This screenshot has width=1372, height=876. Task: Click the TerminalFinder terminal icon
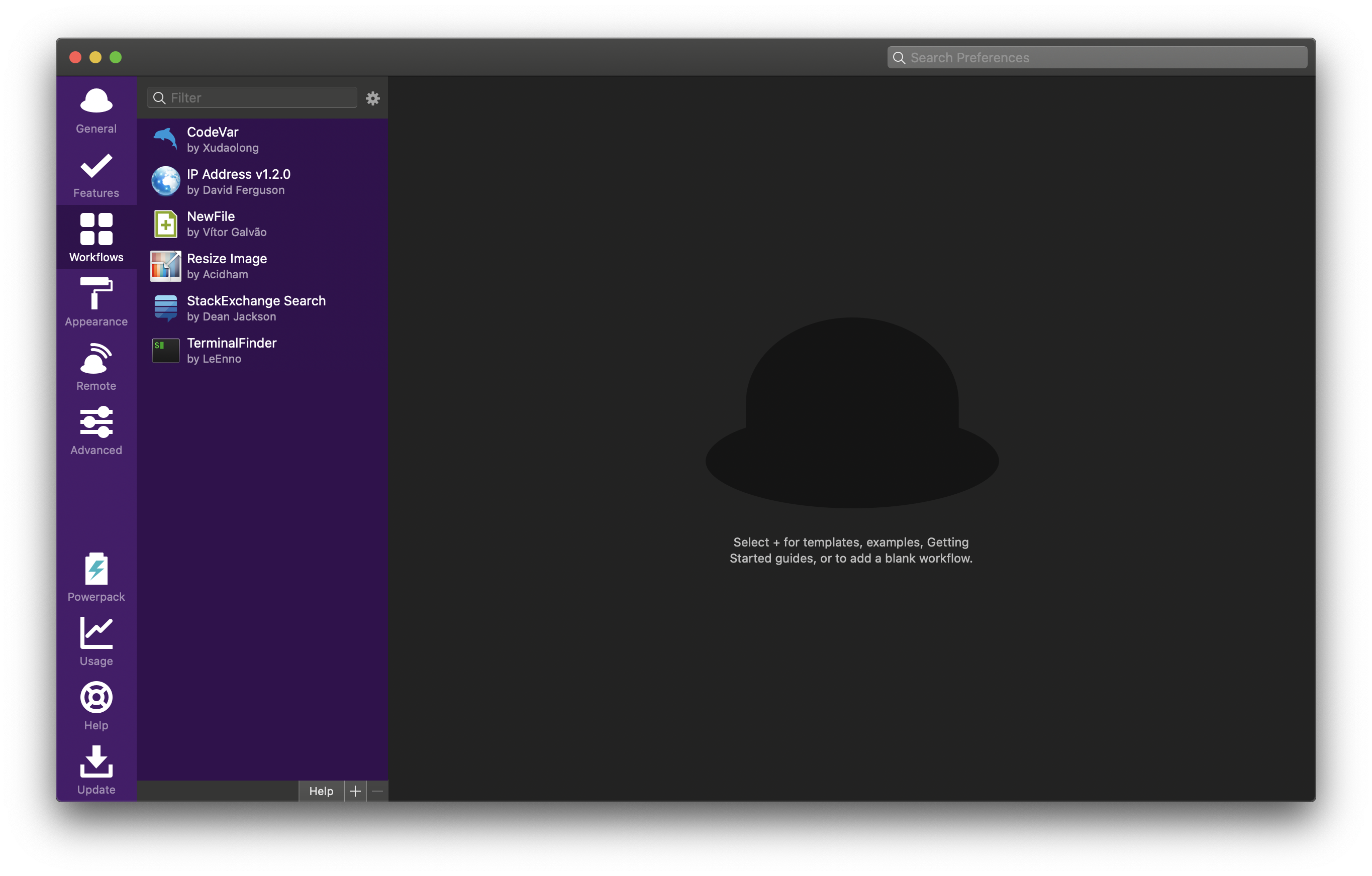click(166, 350)
